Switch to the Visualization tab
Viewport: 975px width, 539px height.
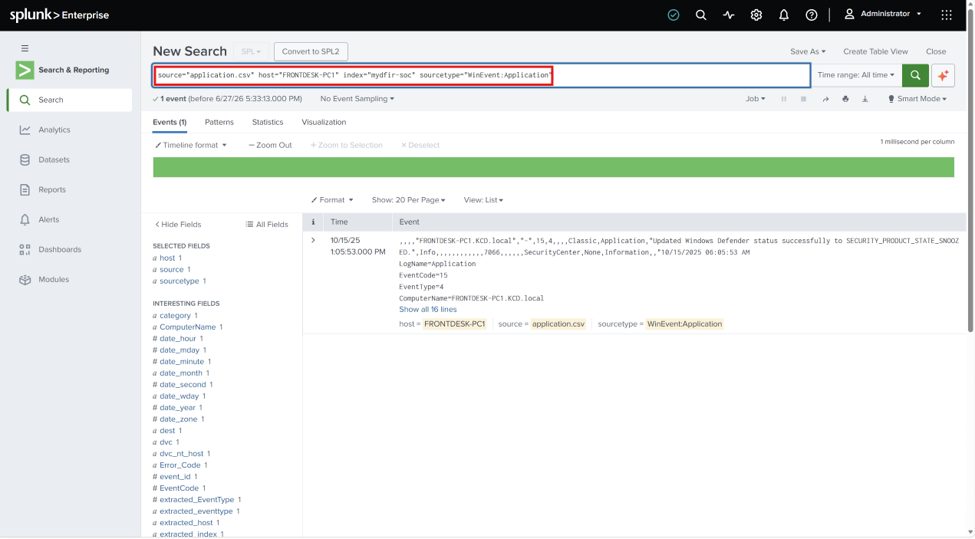[324, 122]
